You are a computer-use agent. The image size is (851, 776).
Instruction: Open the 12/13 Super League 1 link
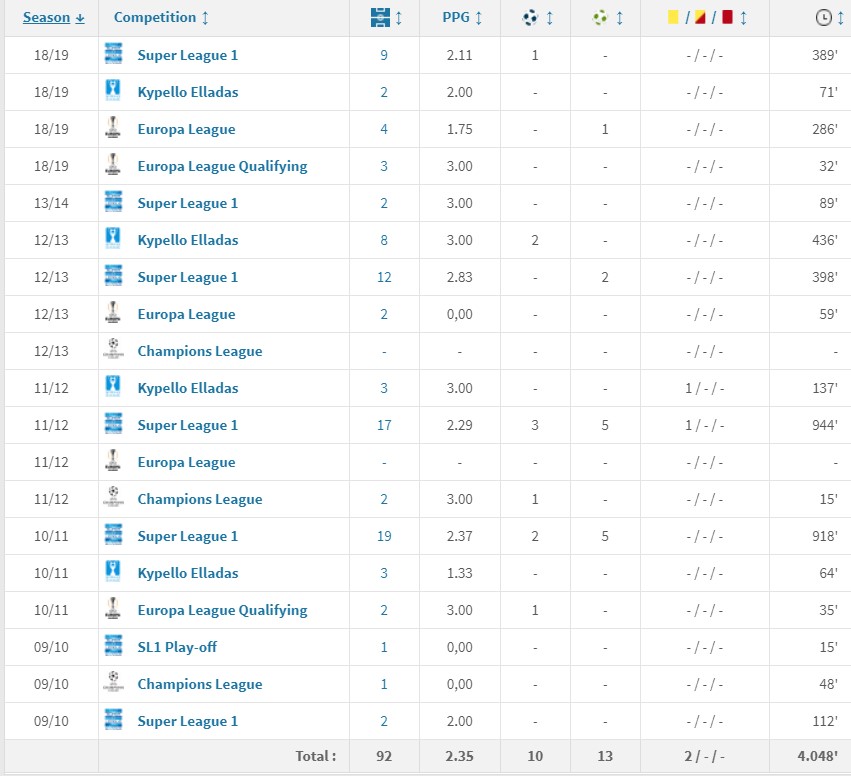point(188,277)
